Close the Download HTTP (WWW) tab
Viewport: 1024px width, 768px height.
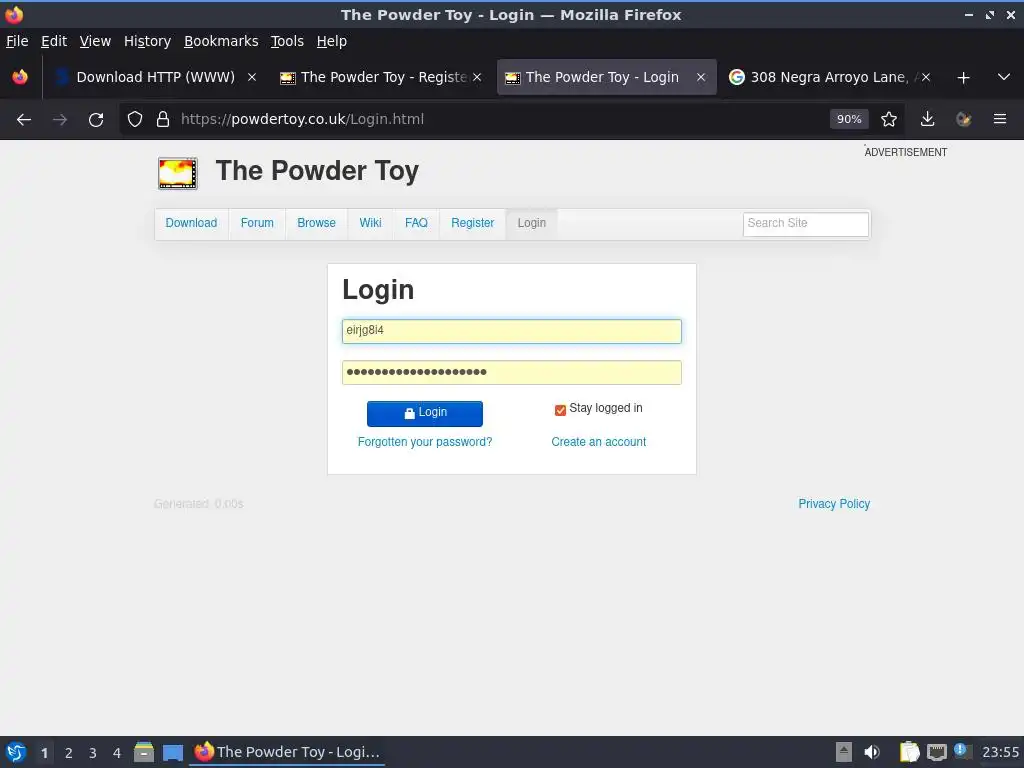point(251,77)
